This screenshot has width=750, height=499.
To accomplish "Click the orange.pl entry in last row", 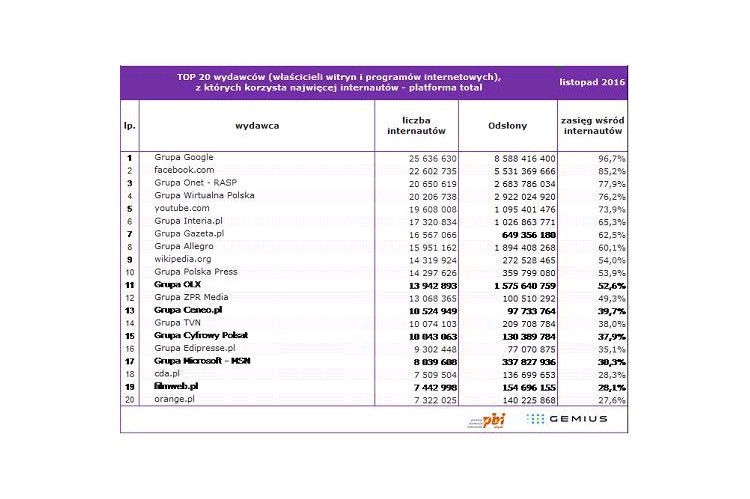I will click(x=176, y=399).
